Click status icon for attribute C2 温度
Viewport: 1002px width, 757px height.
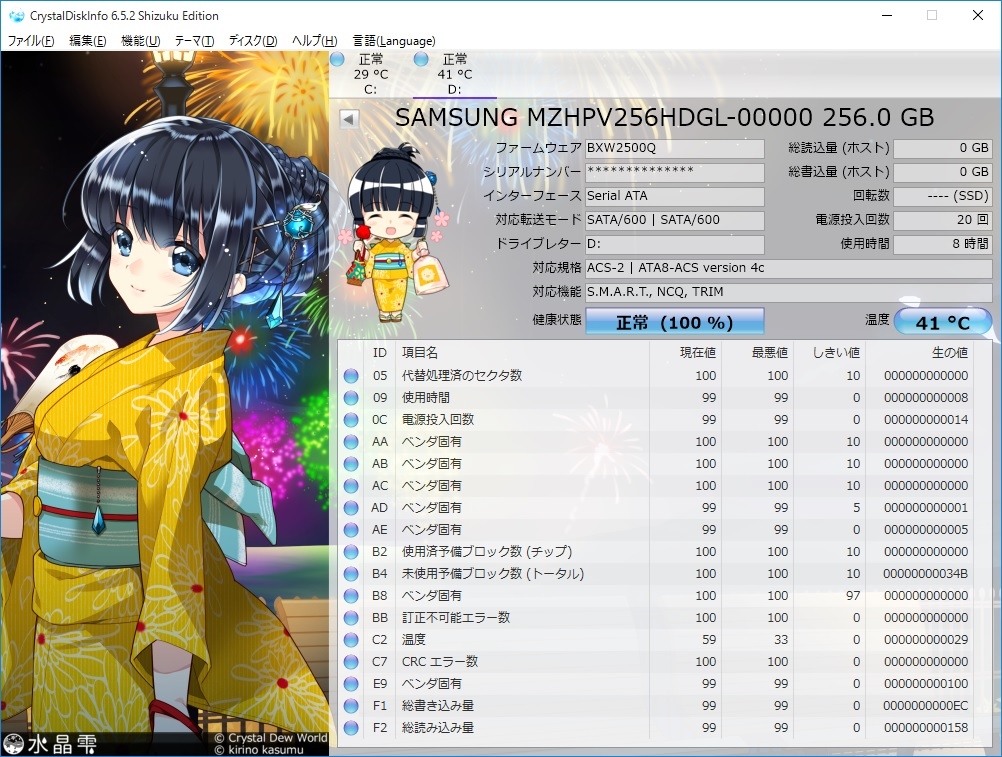[x=351, y=640]
